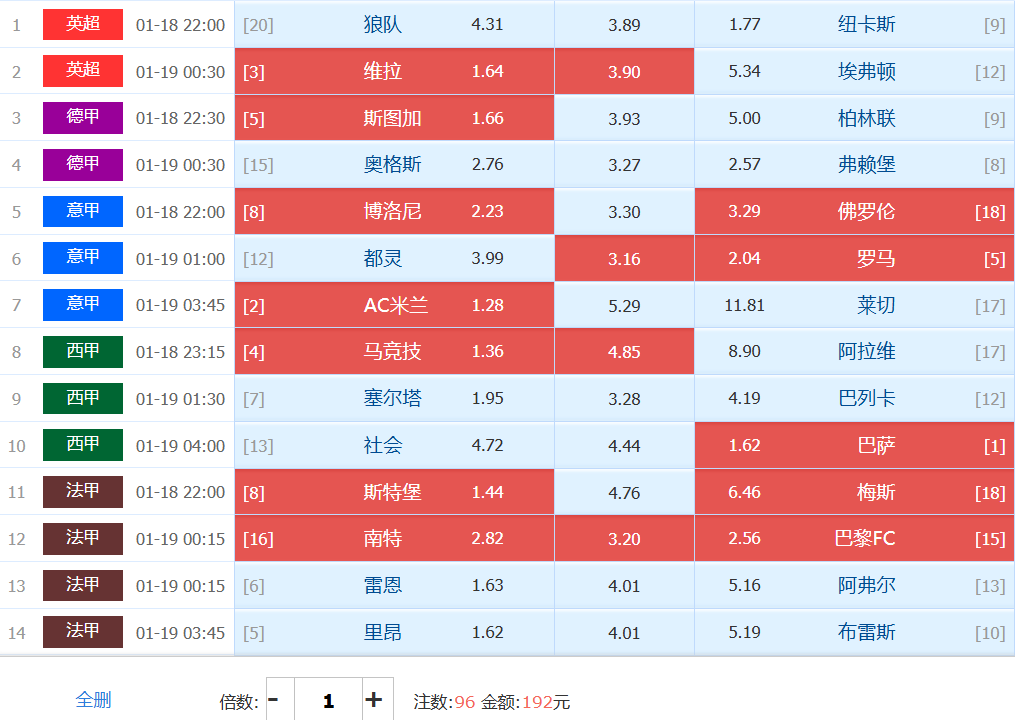Click 英超 league tag for 狼队 match
The height and width of the screenshot is (720, 1015).
tap(83, 24)
